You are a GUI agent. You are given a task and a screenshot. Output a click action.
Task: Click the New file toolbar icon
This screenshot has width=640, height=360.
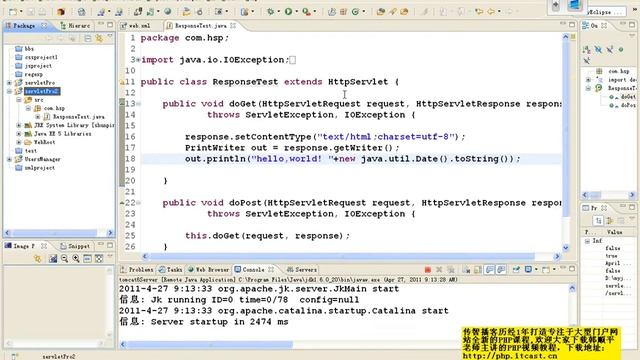click(13, 12)
